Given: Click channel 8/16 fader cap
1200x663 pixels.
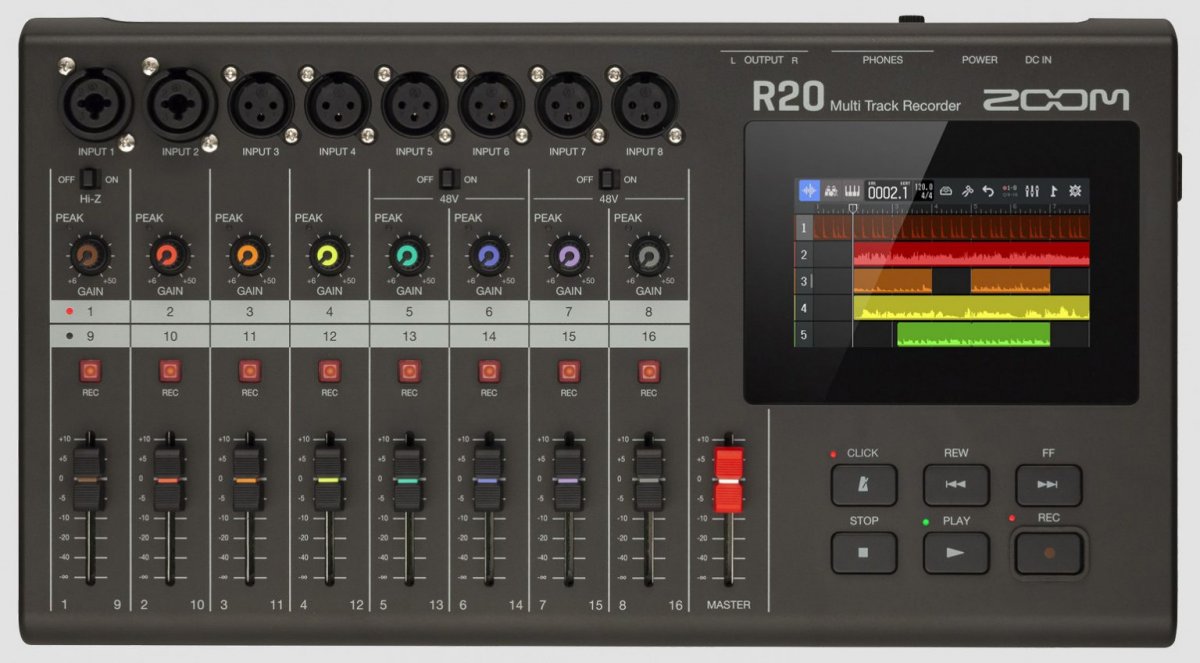Looking at the screenshot, I should pos(649,480).
